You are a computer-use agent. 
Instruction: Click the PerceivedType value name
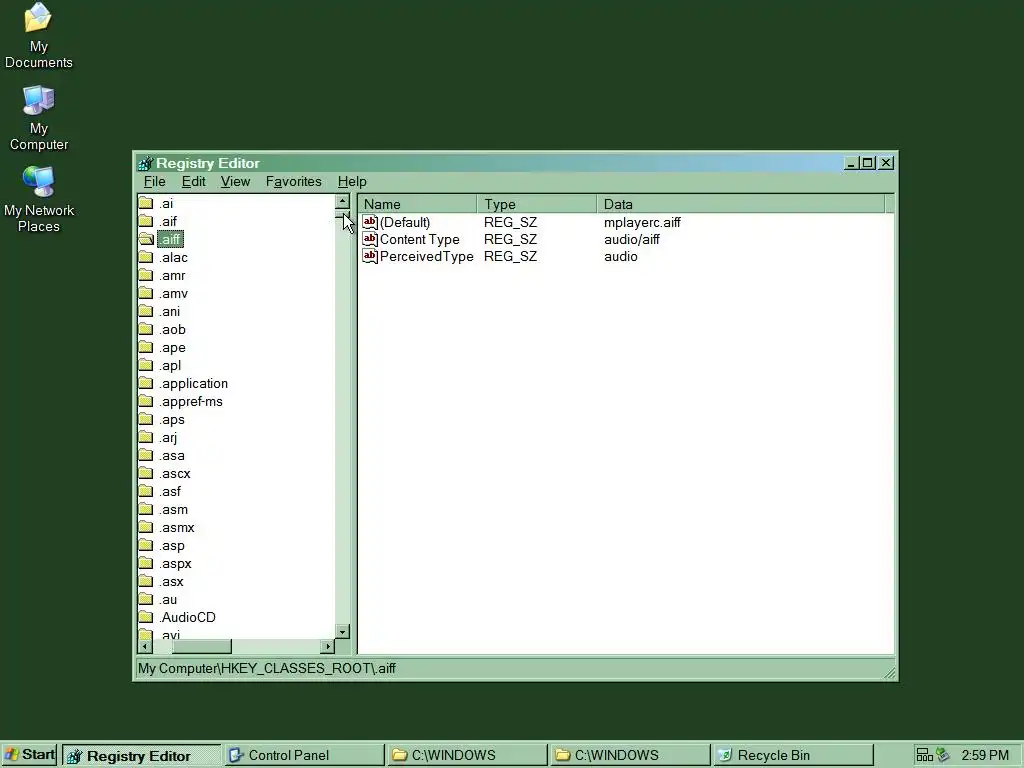(426, 256)
